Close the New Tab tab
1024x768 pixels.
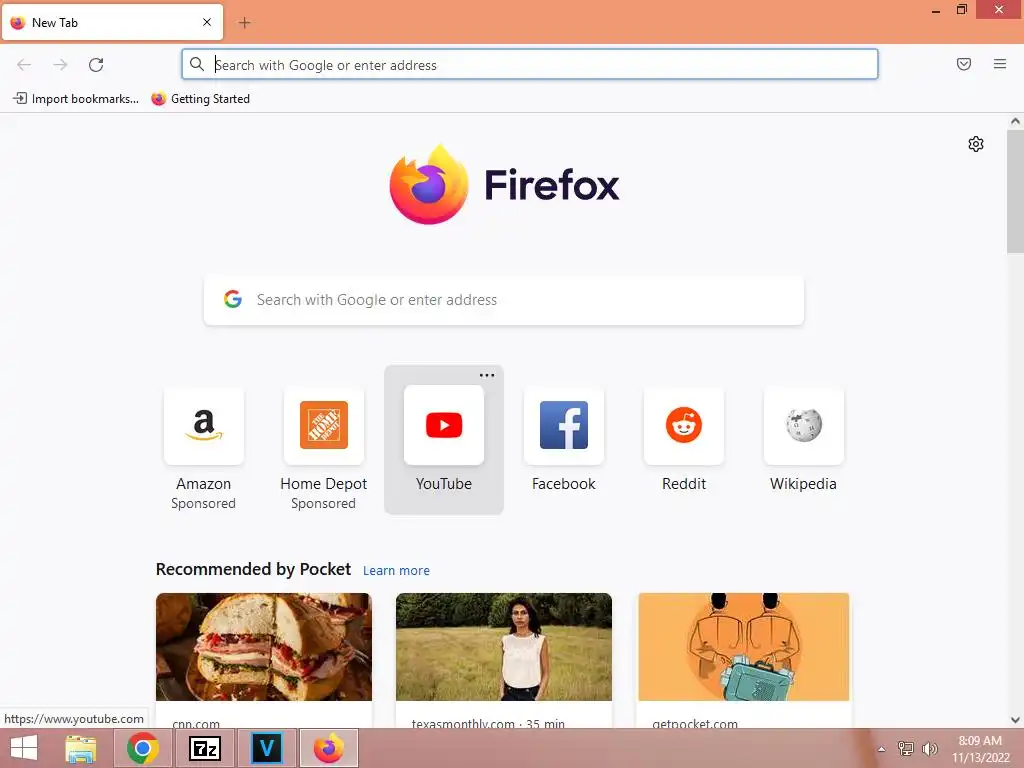point(207,22)
